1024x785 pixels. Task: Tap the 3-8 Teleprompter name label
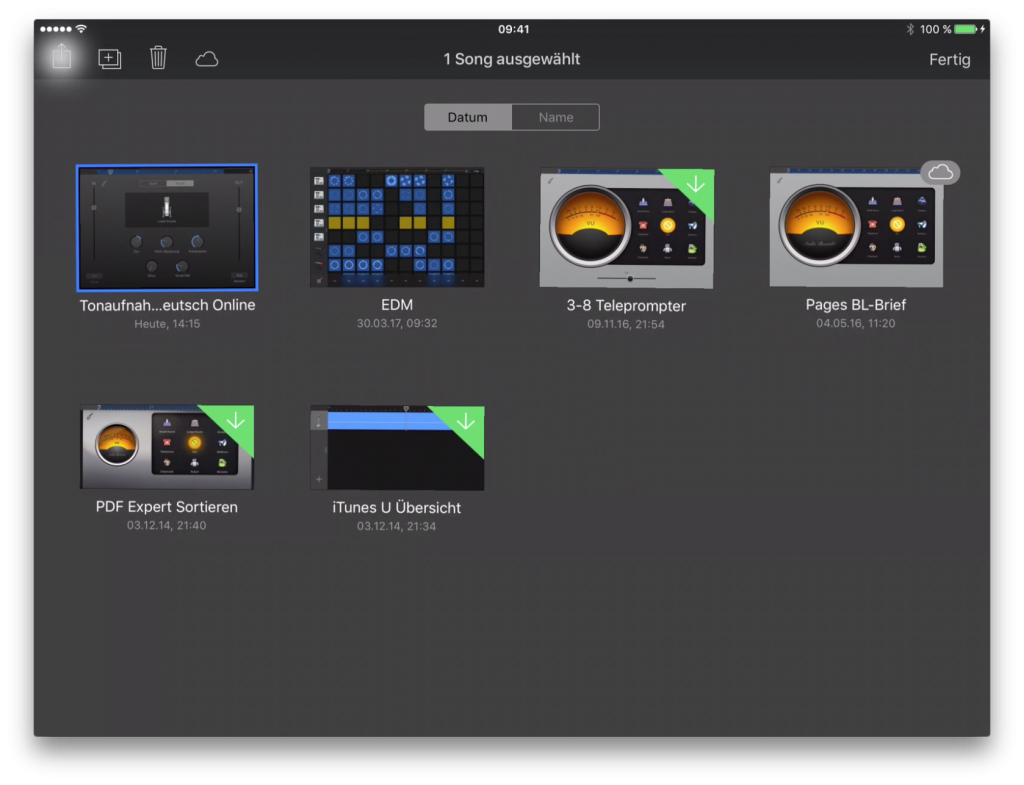[x=626, y=306]
